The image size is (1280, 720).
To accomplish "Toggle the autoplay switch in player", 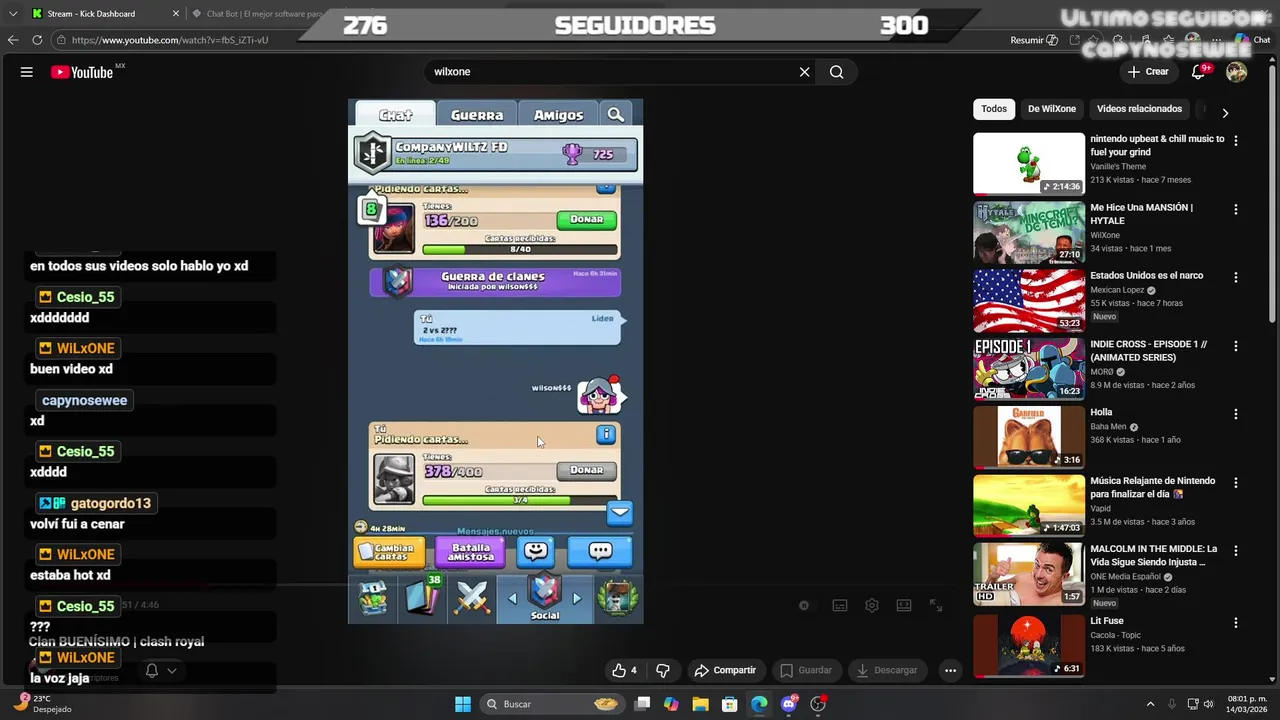I will (x=804, y=605).
